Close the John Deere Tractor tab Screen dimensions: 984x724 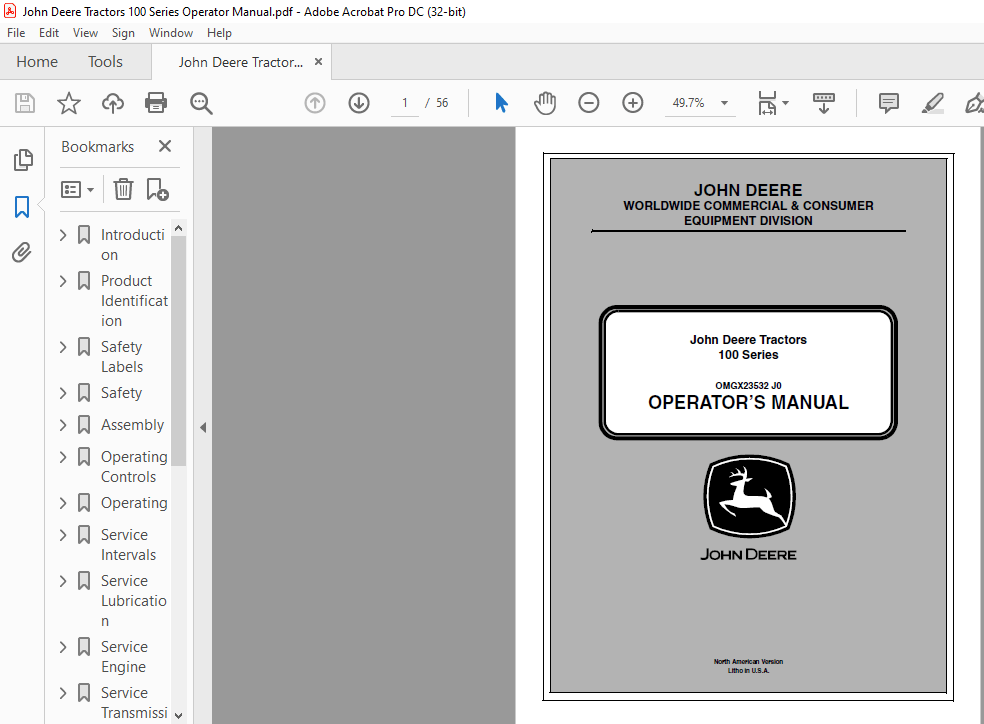point(318,61)
